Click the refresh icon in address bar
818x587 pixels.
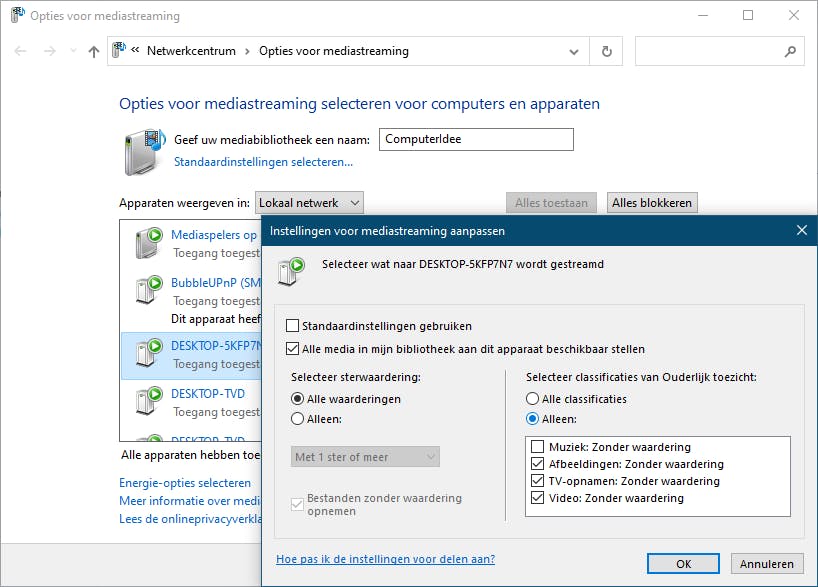pos(606,51)
